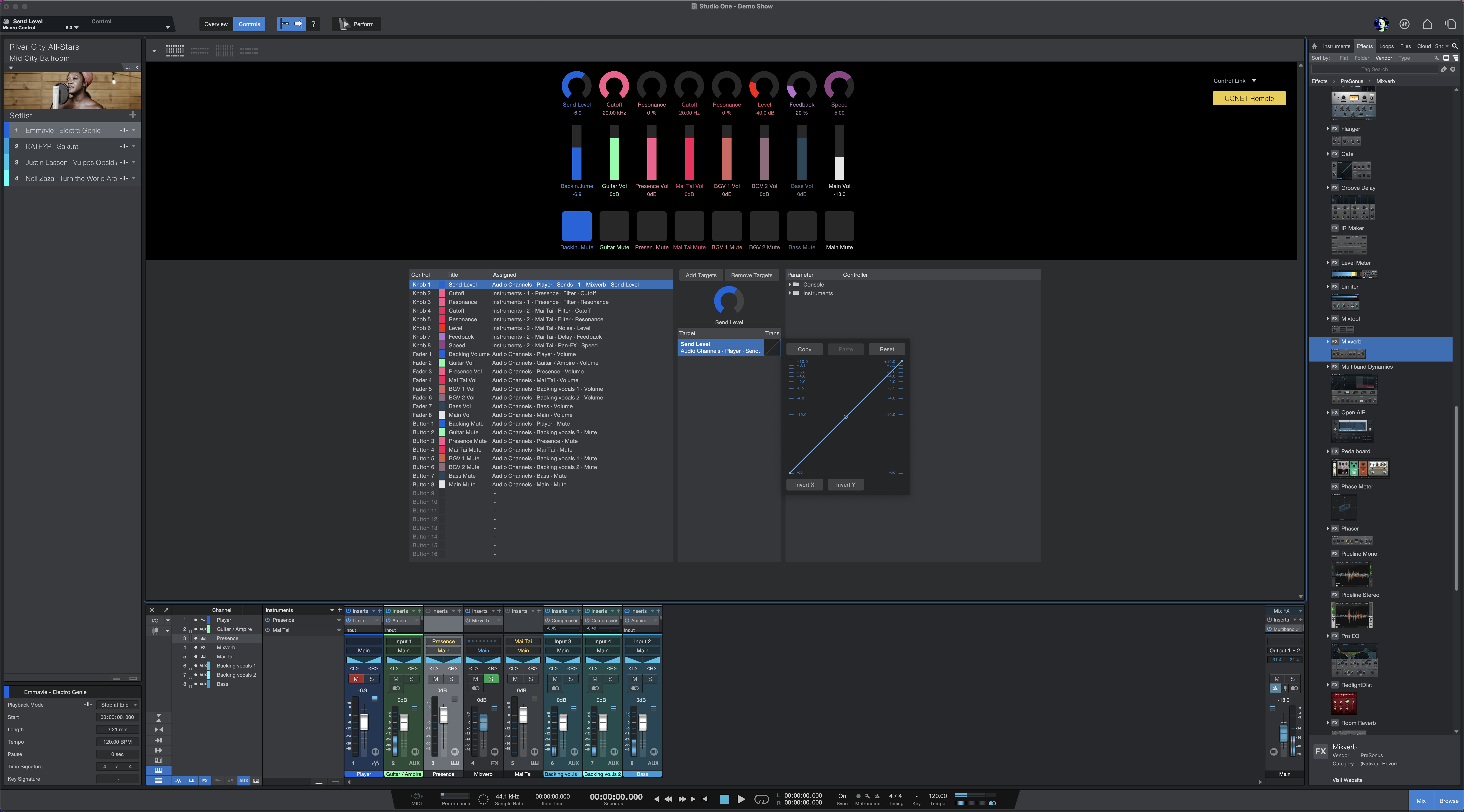Toggle Presence instrument power button
The height and width of the screenshot is (812, 1464).
[267, 620]
